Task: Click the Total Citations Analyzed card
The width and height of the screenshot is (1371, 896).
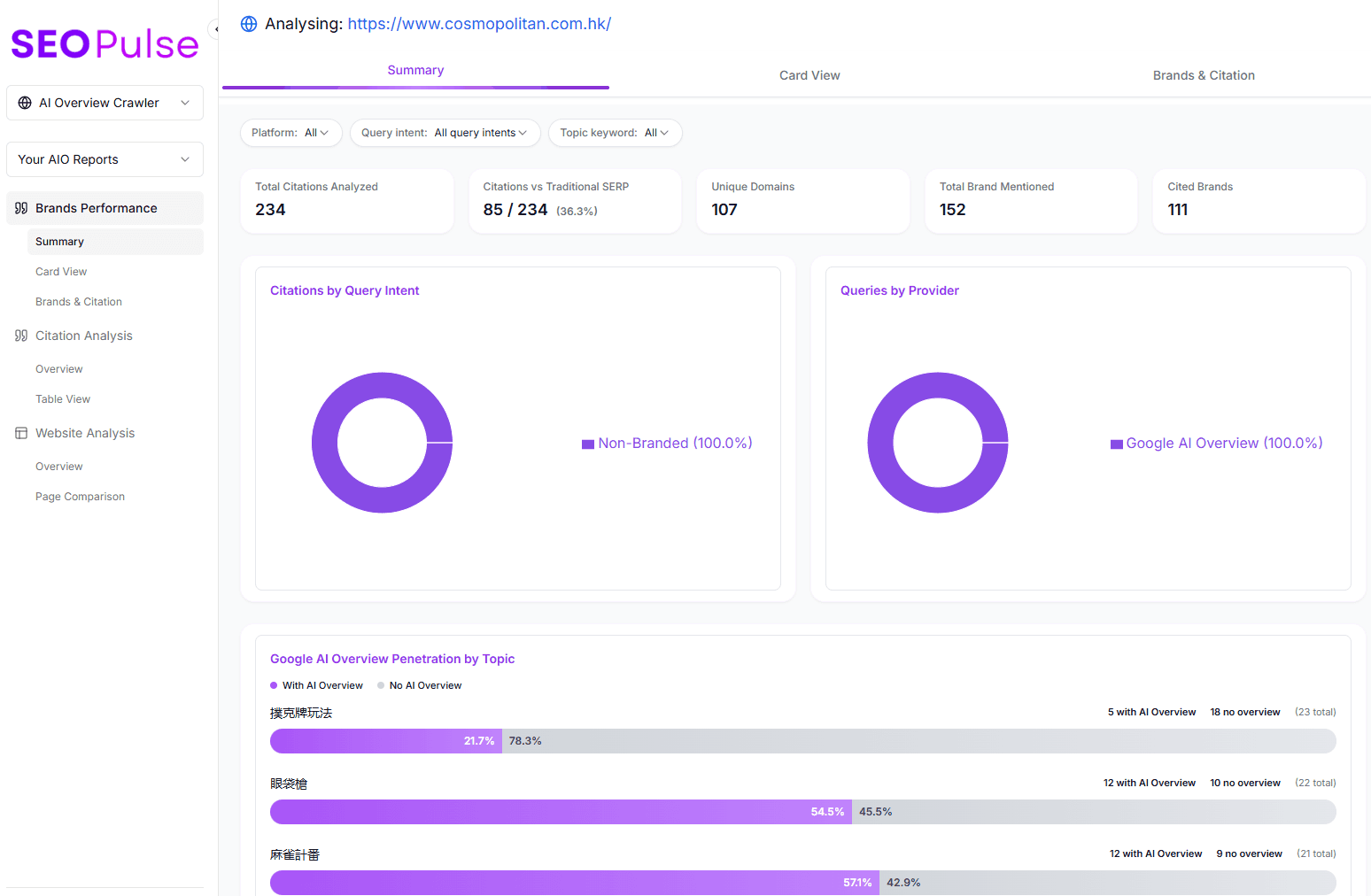Action: 347,201
